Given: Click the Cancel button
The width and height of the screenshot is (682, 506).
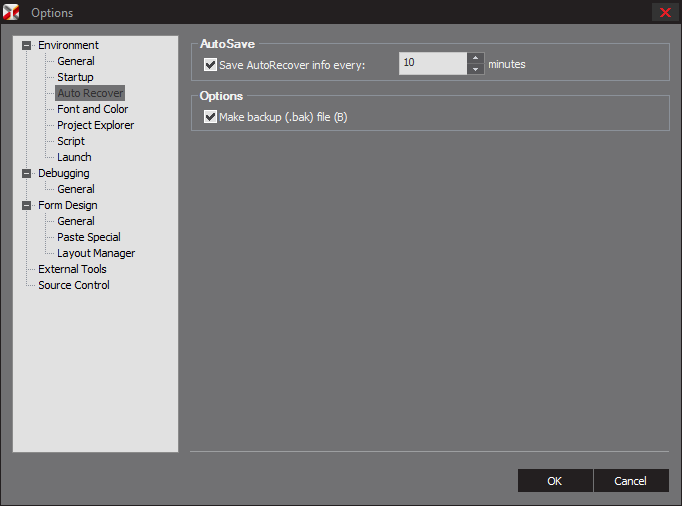Looking at the screenshot, I should point(631,481).
